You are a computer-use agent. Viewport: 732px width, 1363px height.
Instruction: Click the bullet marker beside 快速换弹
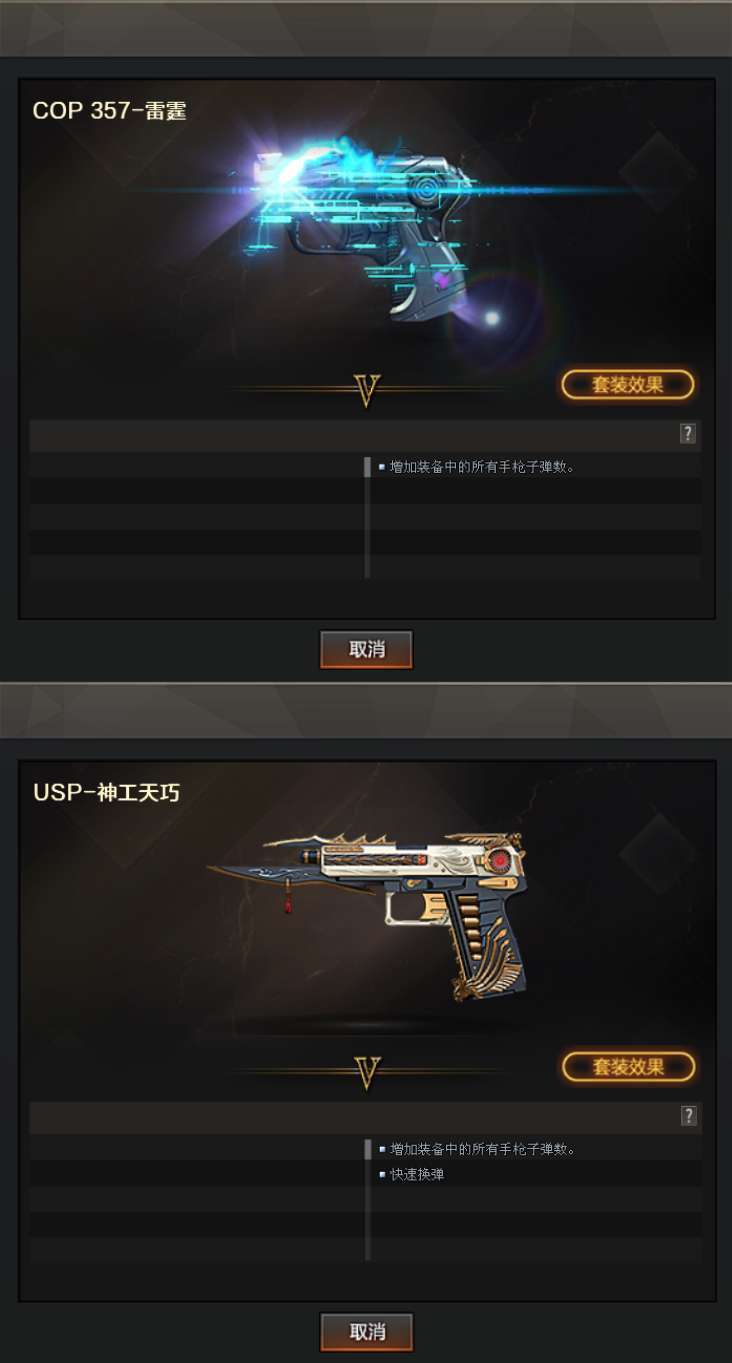(382, 1175)
